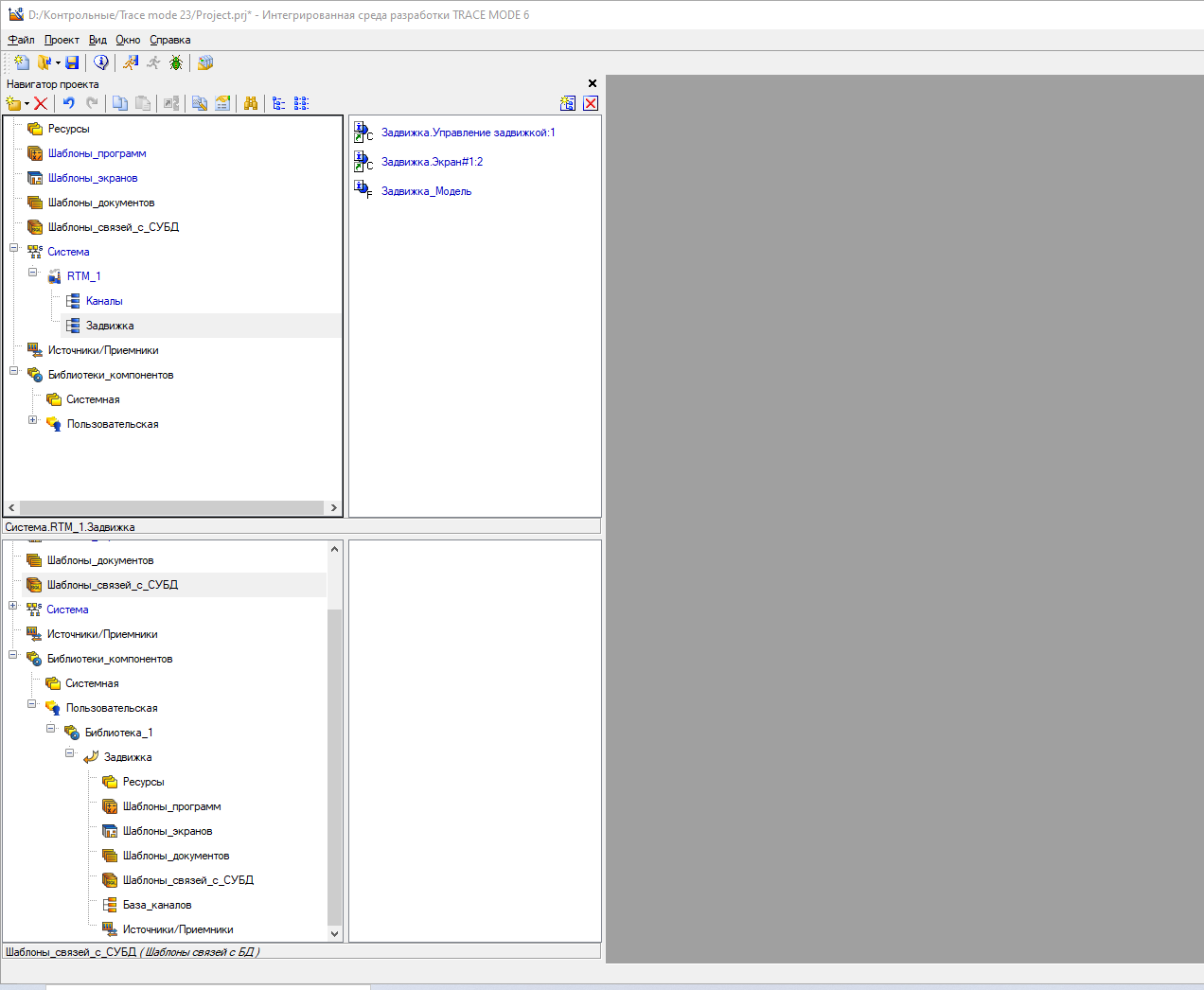Click the green bug debug icon
Viewport: 1204px width, 990px height.
click(x=176, y=62)
